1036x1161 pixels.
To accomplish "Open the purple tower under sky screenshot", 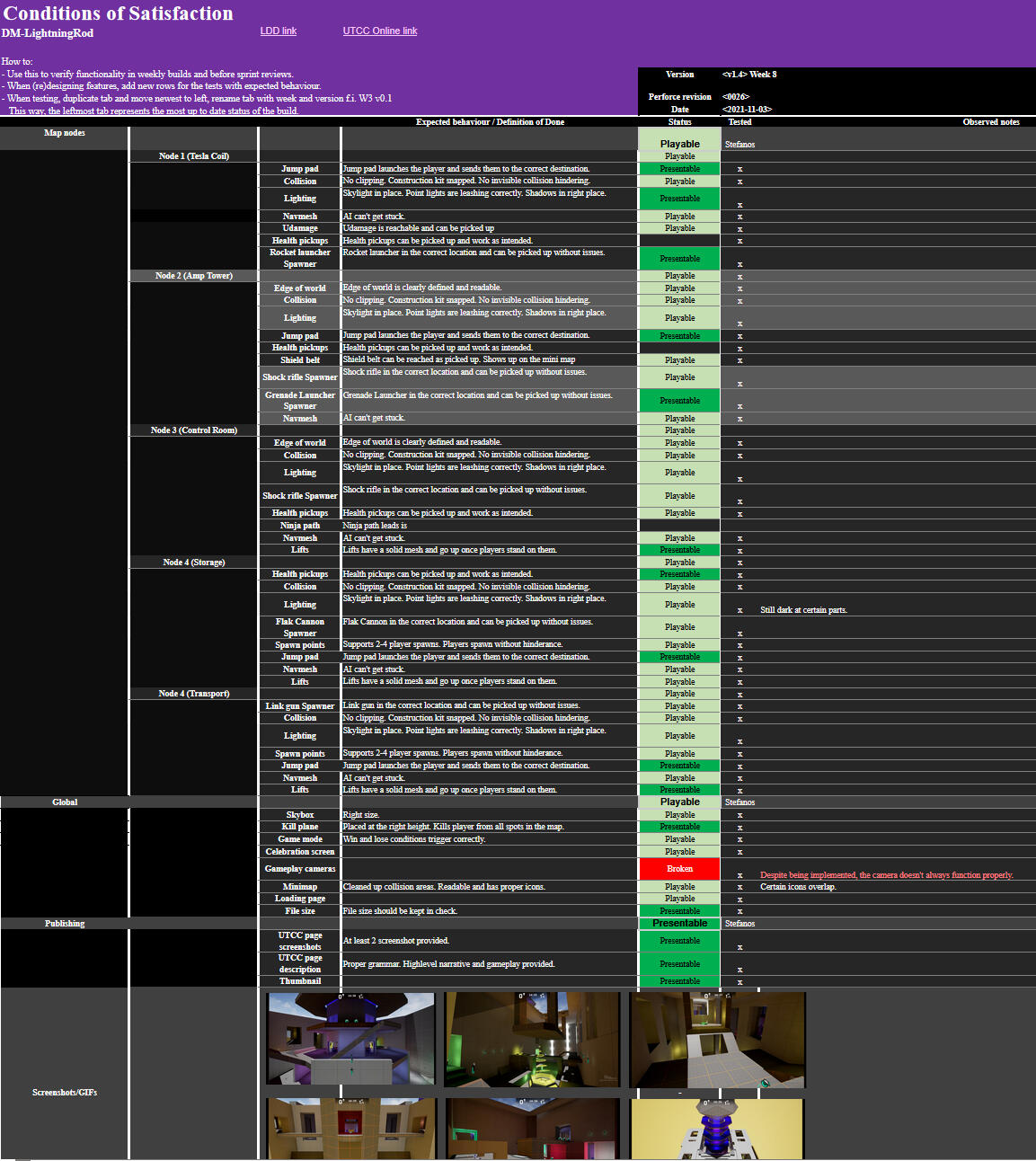I will tap(350, 1039).
